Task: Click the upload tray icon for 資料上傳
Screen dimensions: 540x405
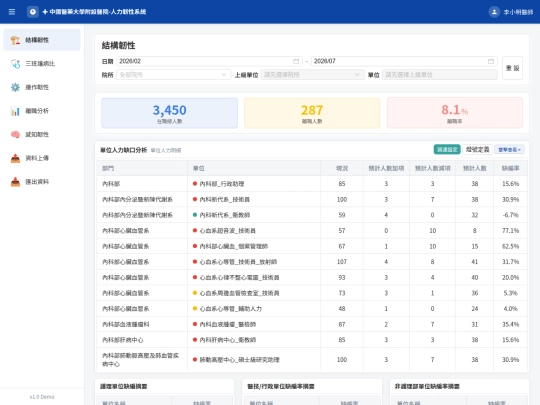Action: click(x=15, y=158)
